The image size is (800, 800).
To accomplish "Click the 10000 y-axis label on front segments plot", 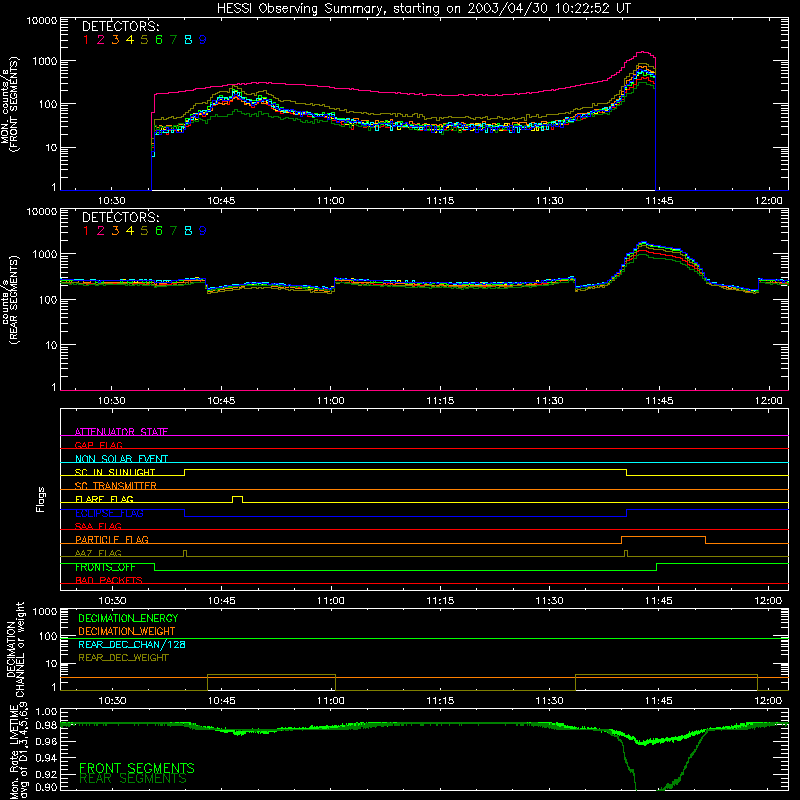I will coord(42,21).
